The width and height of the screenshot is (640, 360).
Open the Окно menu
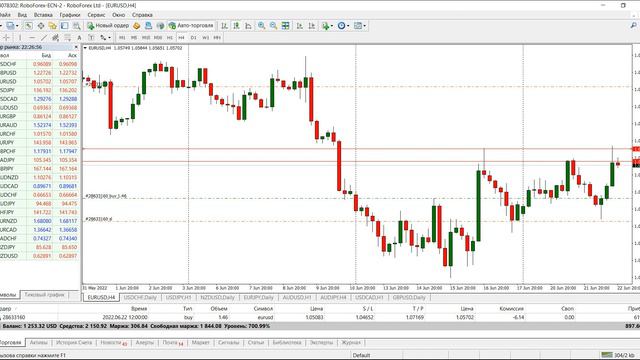(118, 15)
